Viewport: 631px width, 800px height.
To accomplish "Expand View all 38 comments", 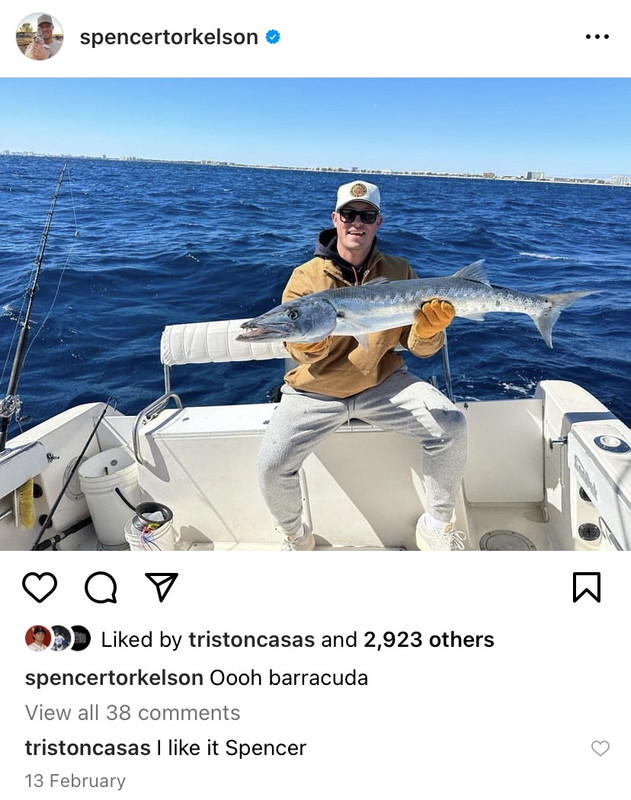I will tap(133, 713).
